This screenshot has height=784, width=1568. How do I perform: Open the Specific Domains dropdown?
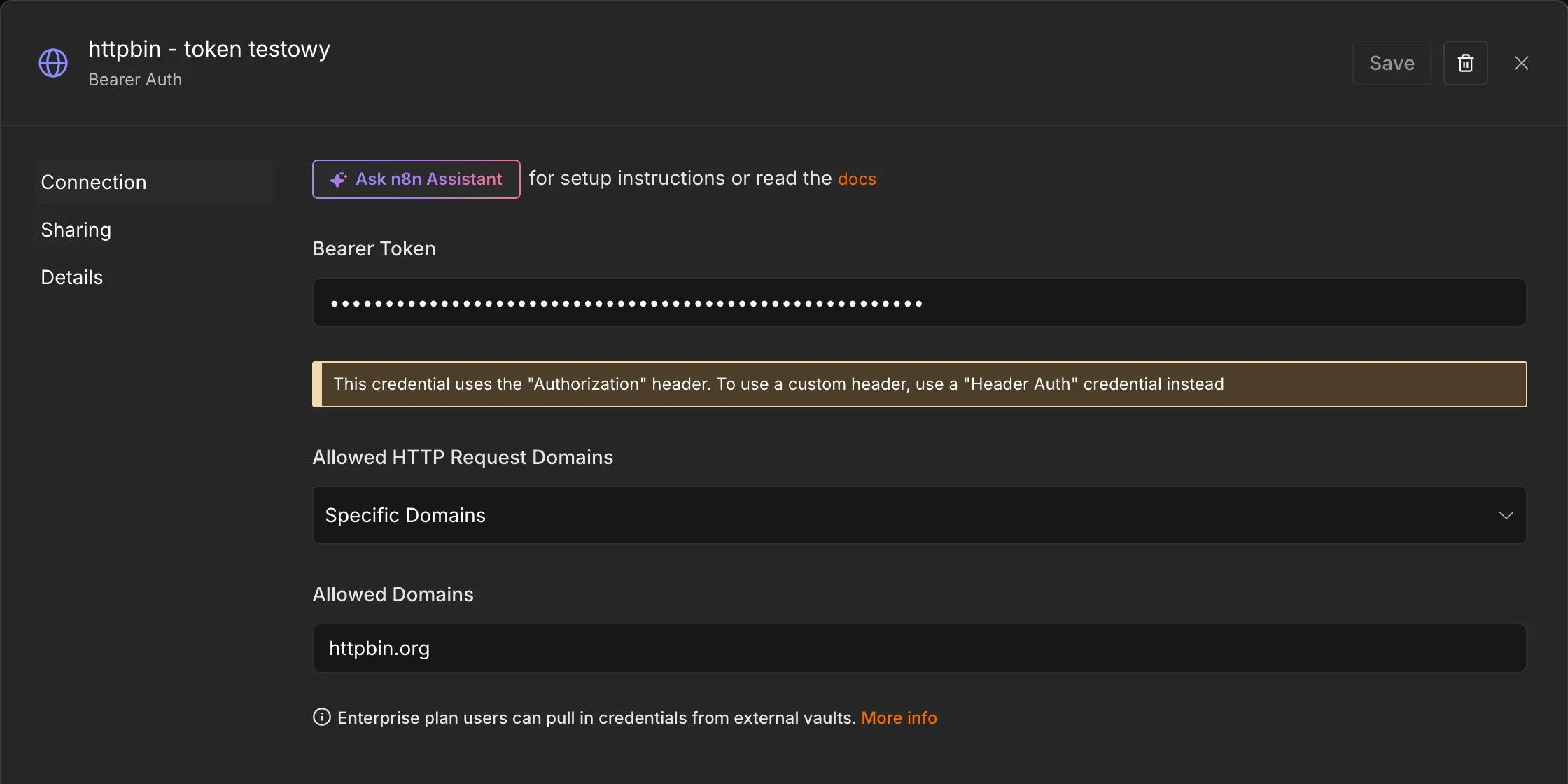tap(919, 515)
